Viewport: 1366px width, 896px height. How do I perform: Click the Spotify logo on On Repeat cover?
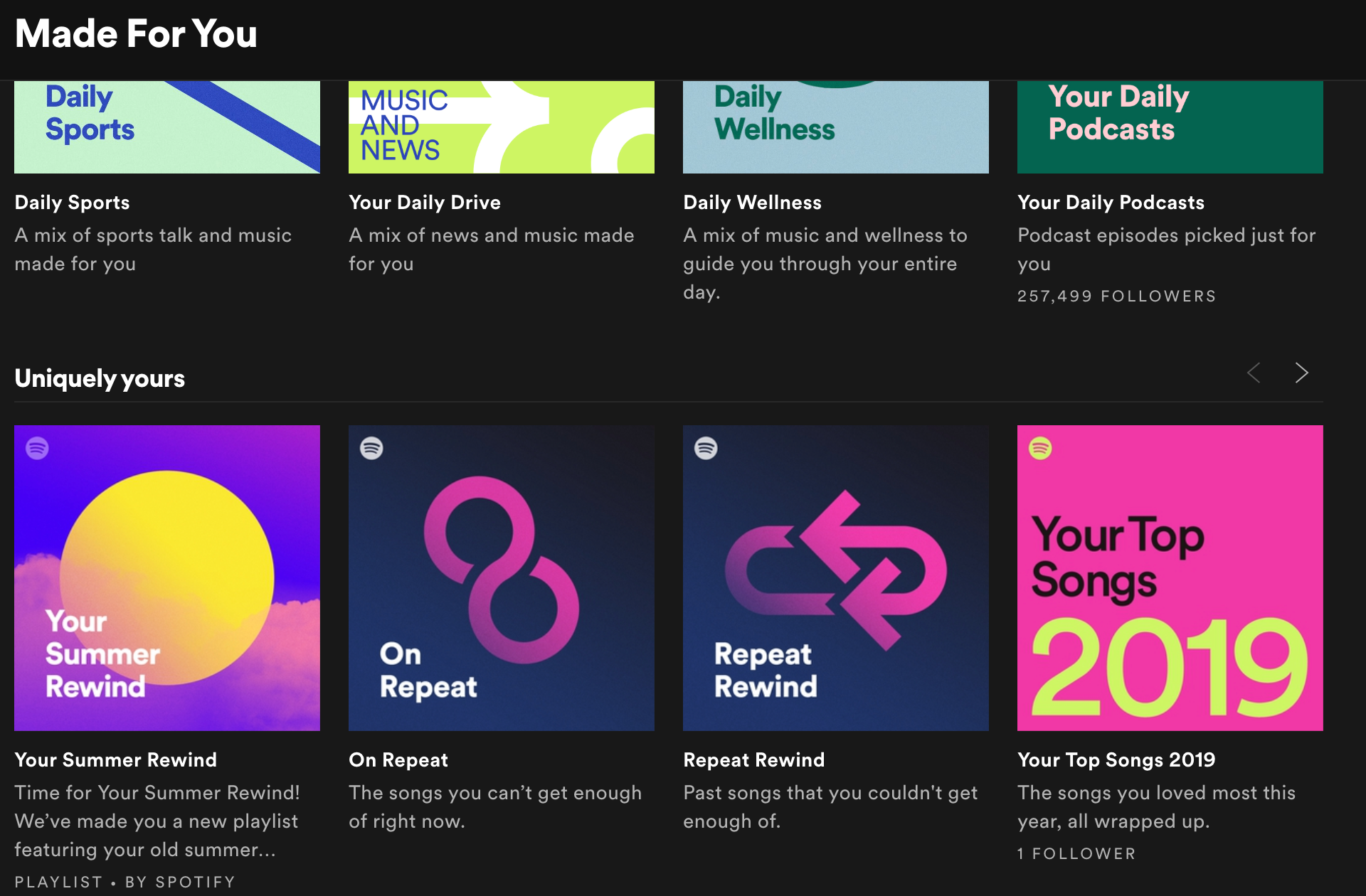click(x=373, y=449)
